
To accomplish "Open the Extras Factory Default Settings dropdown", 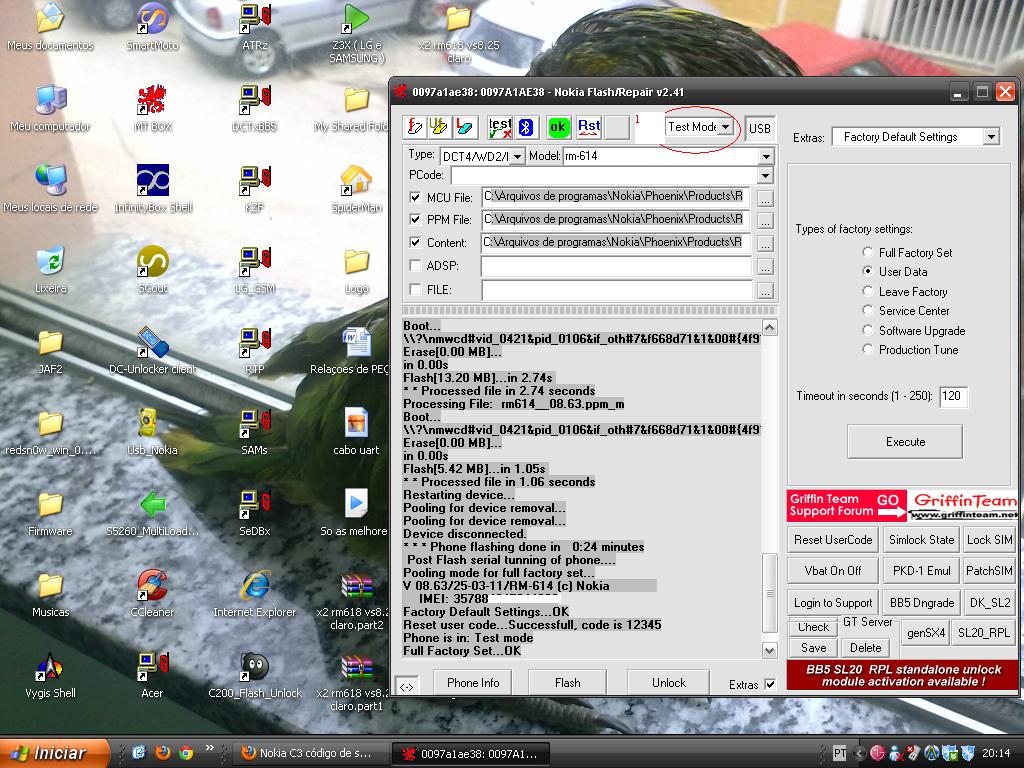I will click(x=992, y=137).
